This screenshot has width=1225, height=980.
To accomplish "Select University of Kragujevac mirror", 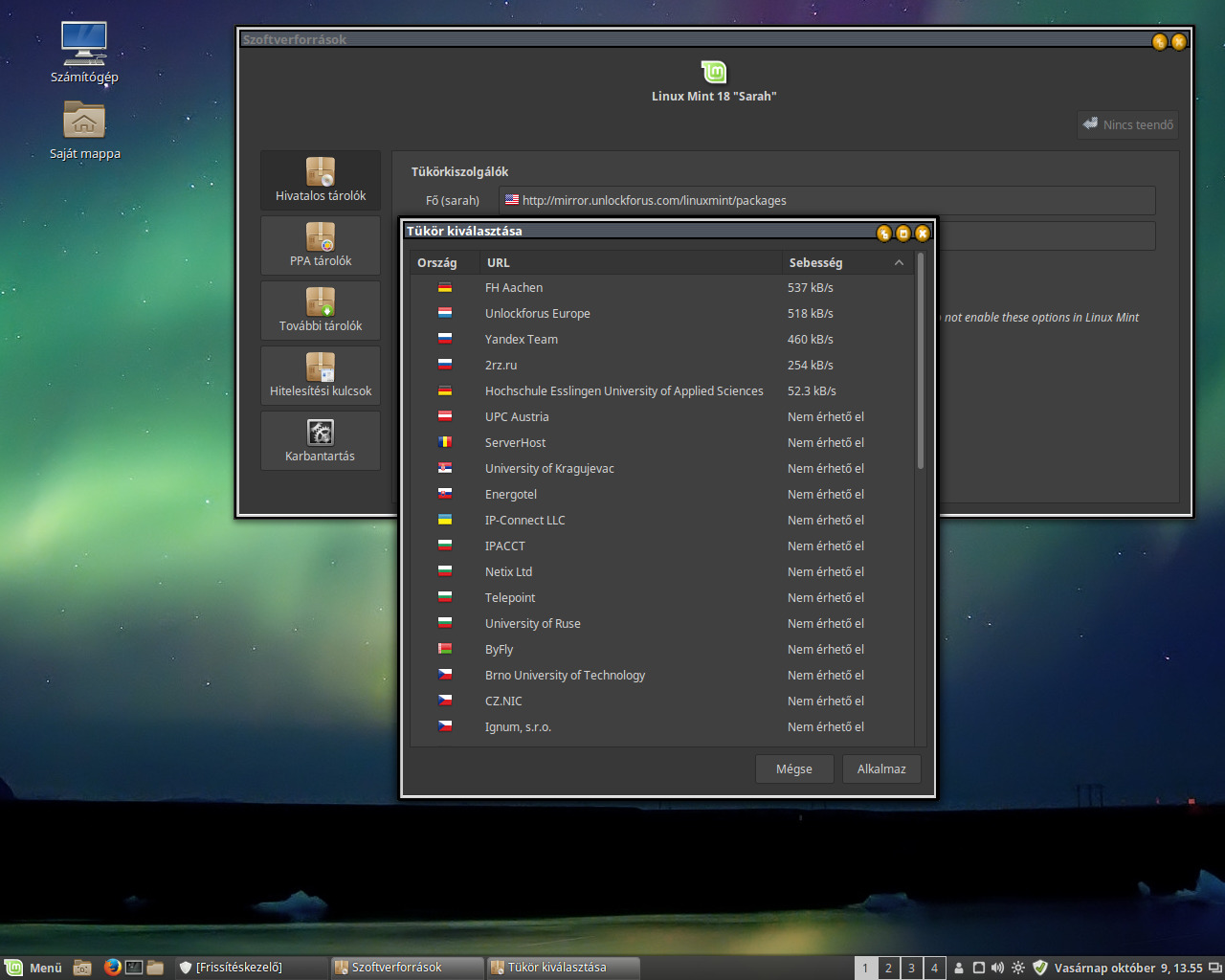I will pyautogui.click(x=661, y=468).
